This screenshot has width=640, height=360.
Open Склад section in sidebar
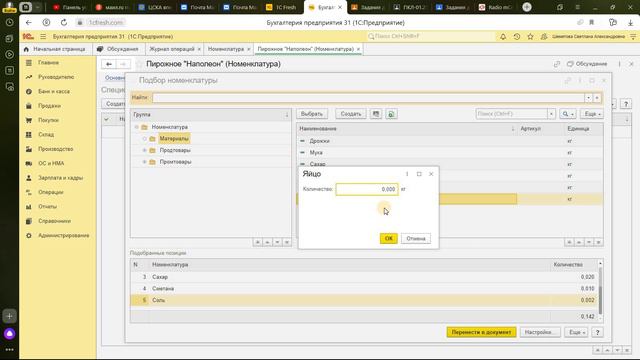click(x=46, y=135)
